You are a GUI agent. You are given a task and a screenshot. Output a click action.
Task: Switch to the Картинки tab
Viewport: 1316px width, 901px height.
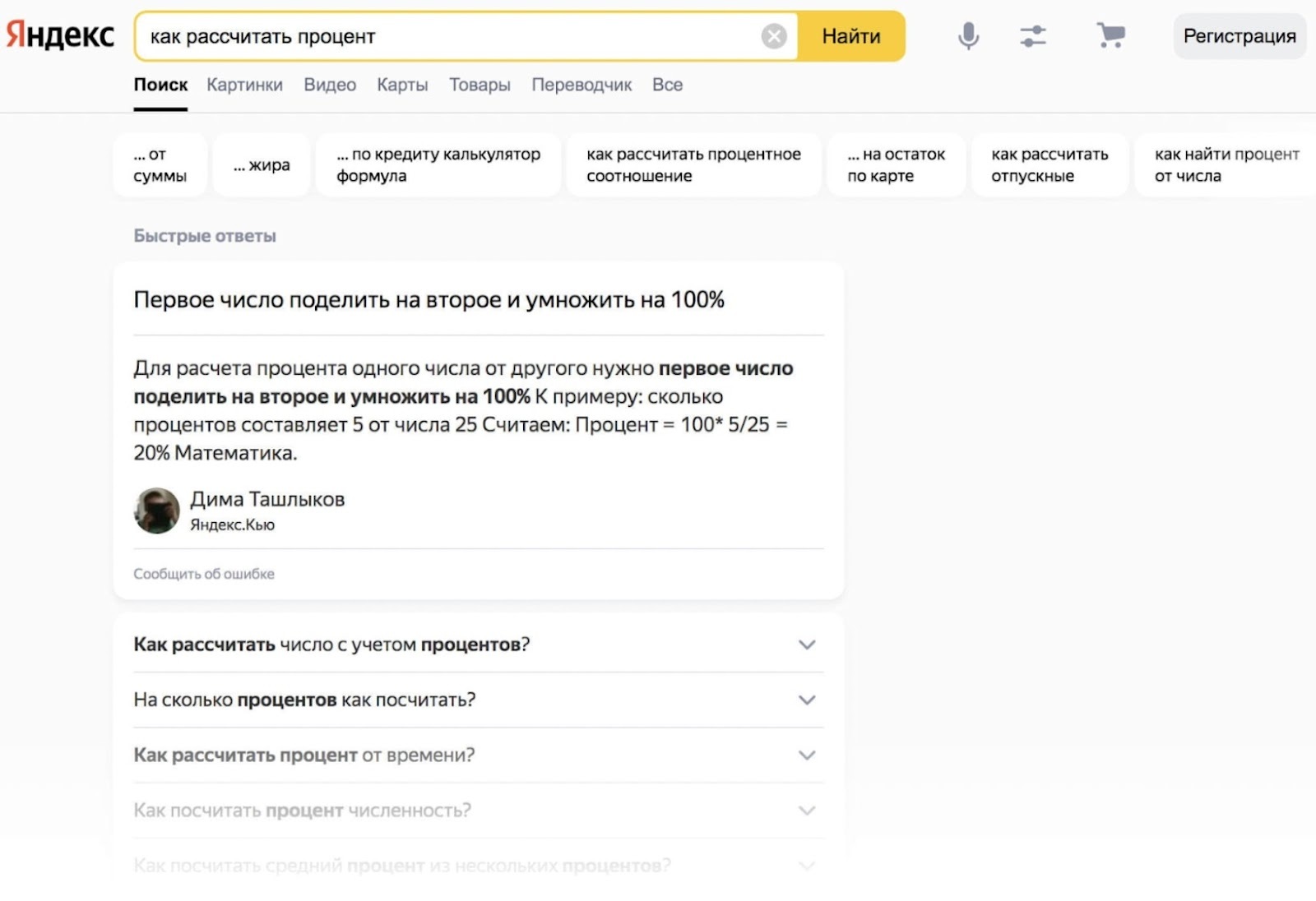(244, 85)
